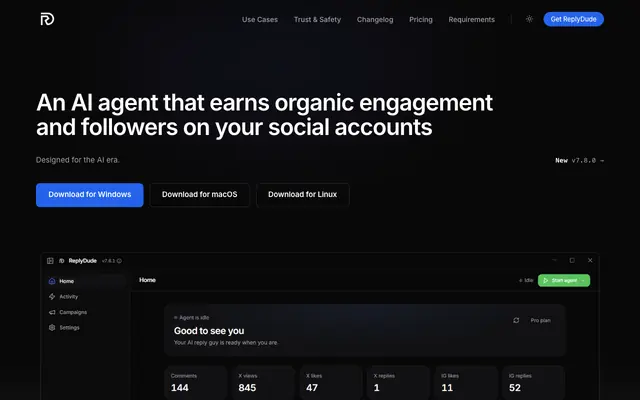Click the Pro plan label

pyautogui.click(x=540, y=320)
